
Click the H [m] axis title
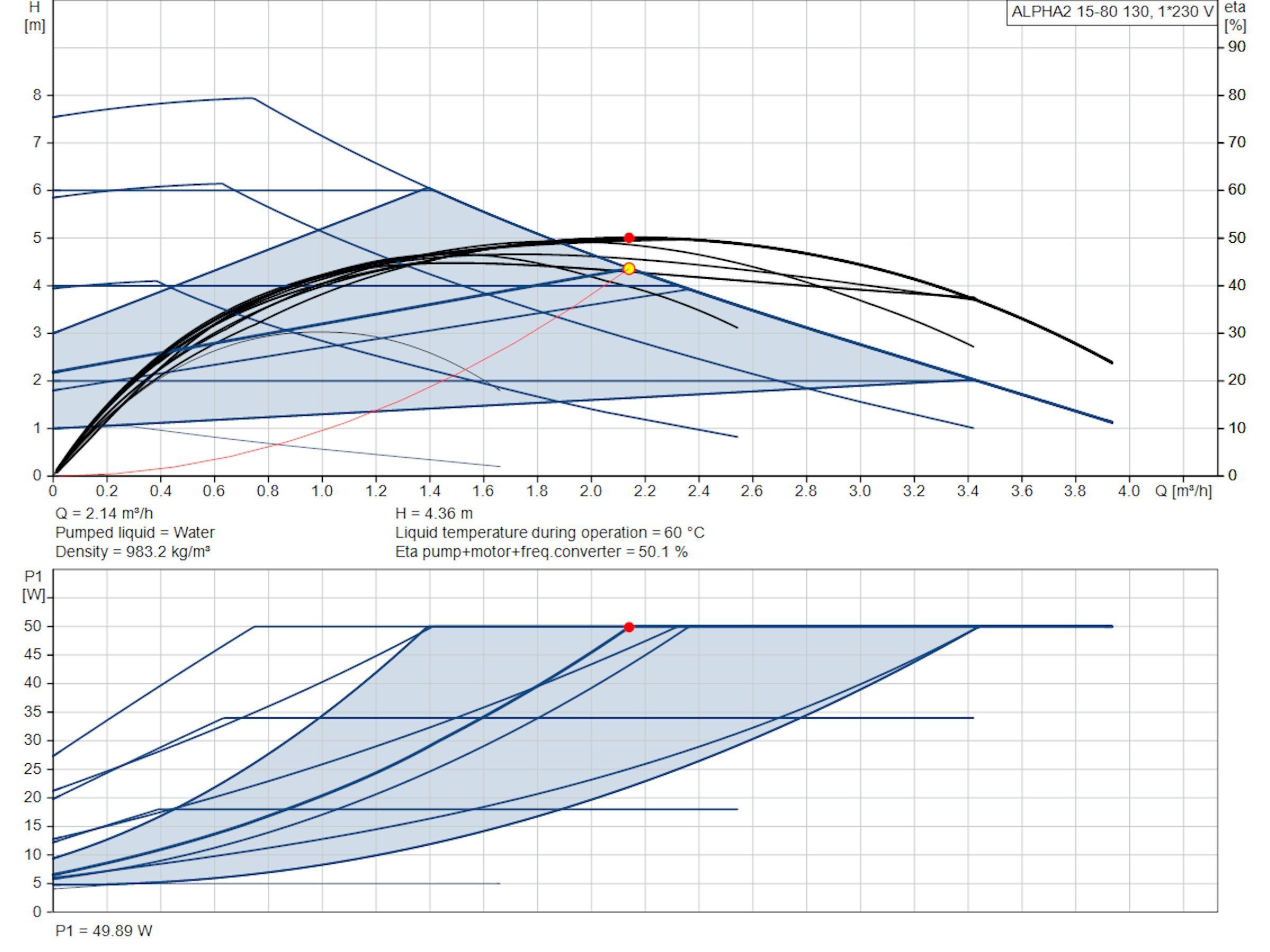tap(35, 16)
